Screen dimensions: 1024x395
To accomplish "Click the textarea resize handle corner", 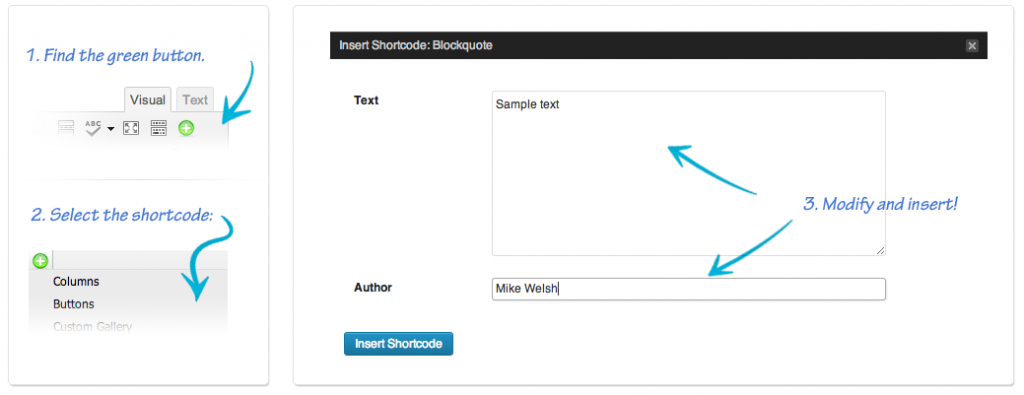I will (881, 251).
